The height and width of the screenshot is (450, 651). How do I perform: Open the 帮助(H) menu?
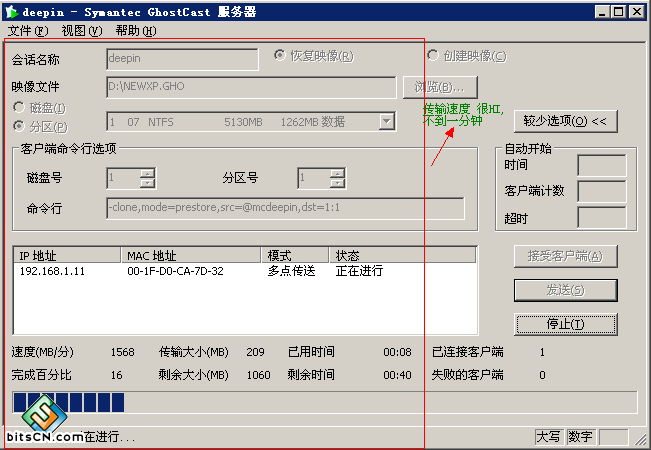click(136, 31)
